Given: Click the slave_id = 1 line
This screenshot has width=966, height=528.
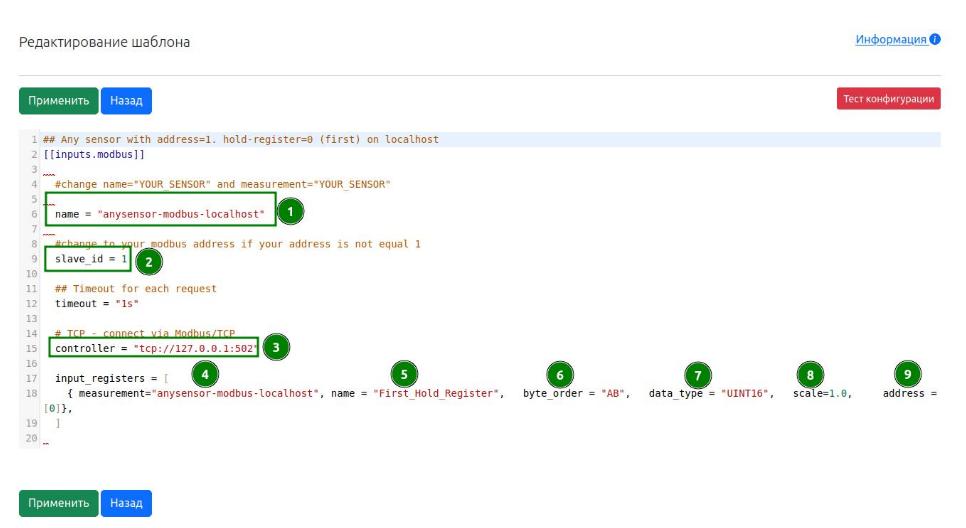Looking at the screenshot, I should [x=91, y=260].
